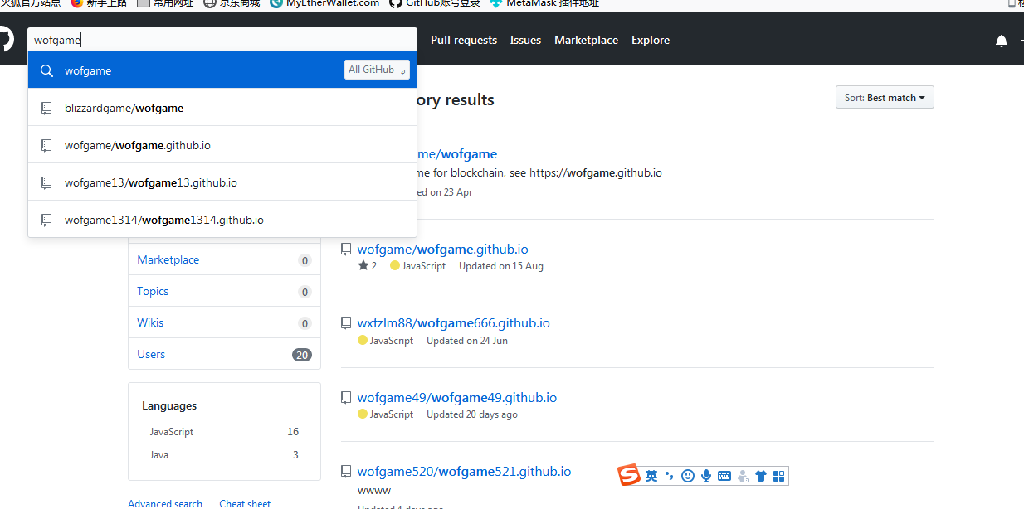The image size is (1024, 509).
Task: Click repo icon beside blizzardgame/wofgame suggestion
Action: [46, 108]
